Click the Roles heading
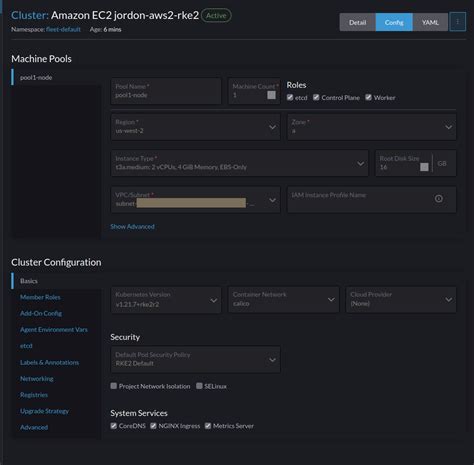 (x=296, y=85)
